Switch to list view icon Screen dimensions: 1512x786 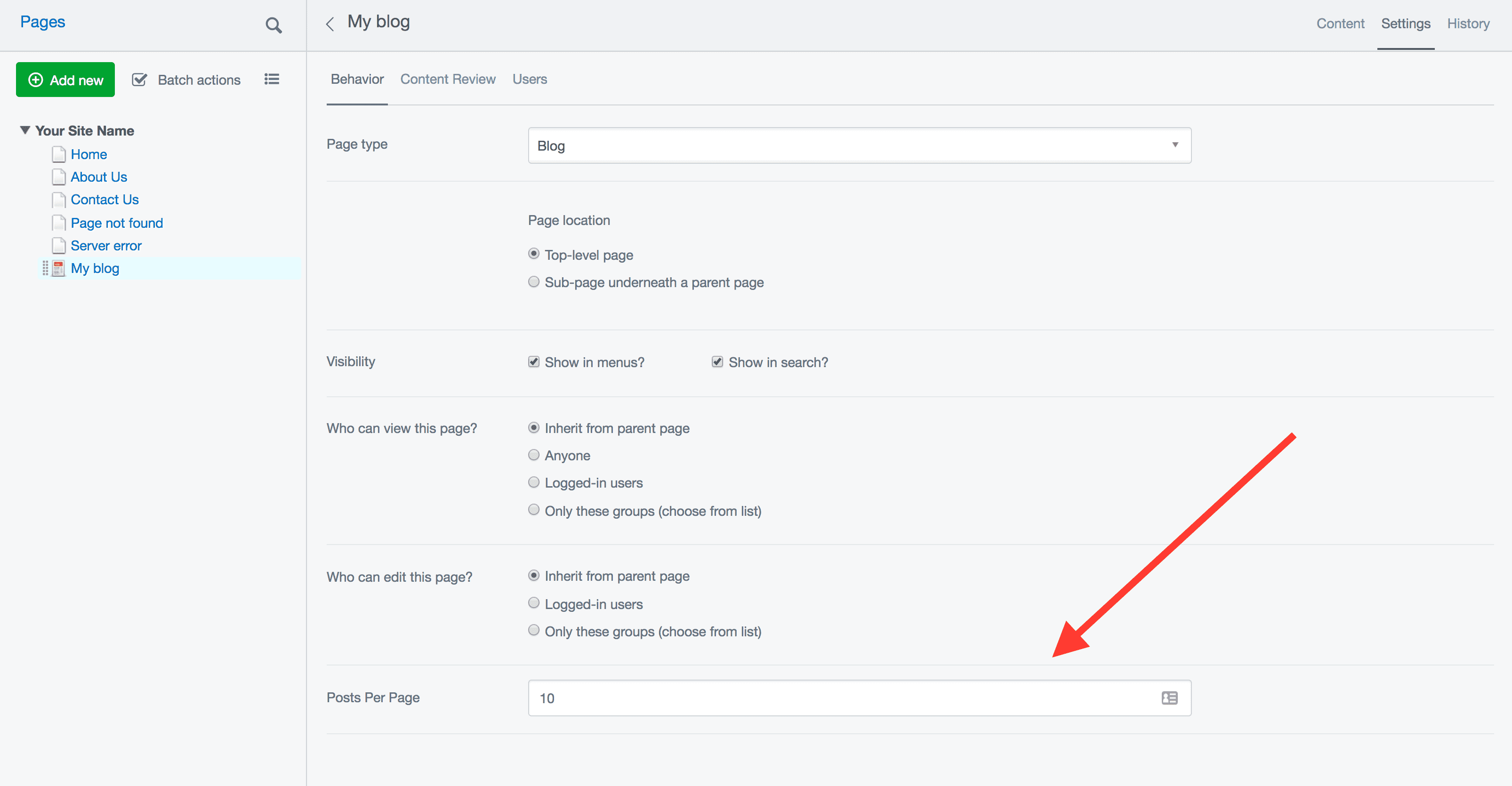pos(271,79)
